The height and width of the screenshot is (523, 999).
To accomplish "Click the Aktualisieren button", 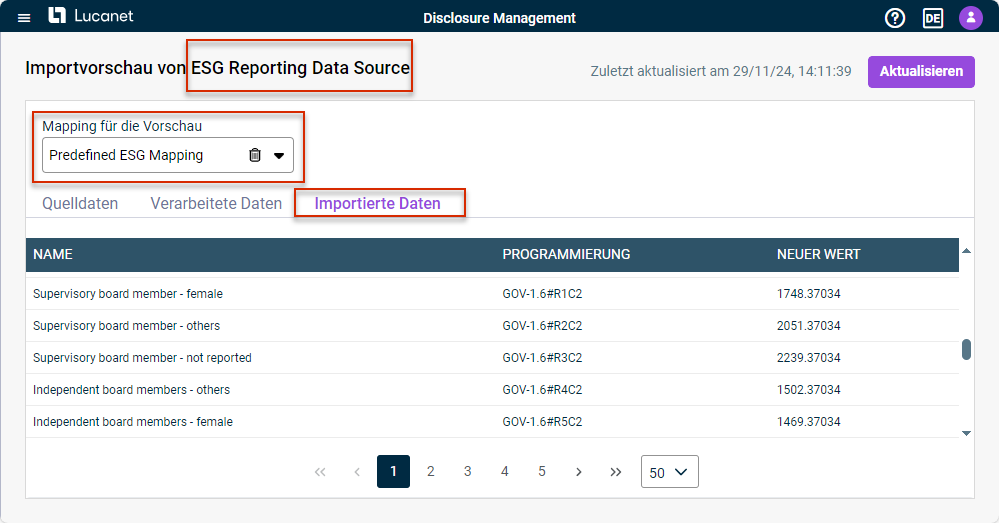I will point(921,71).
